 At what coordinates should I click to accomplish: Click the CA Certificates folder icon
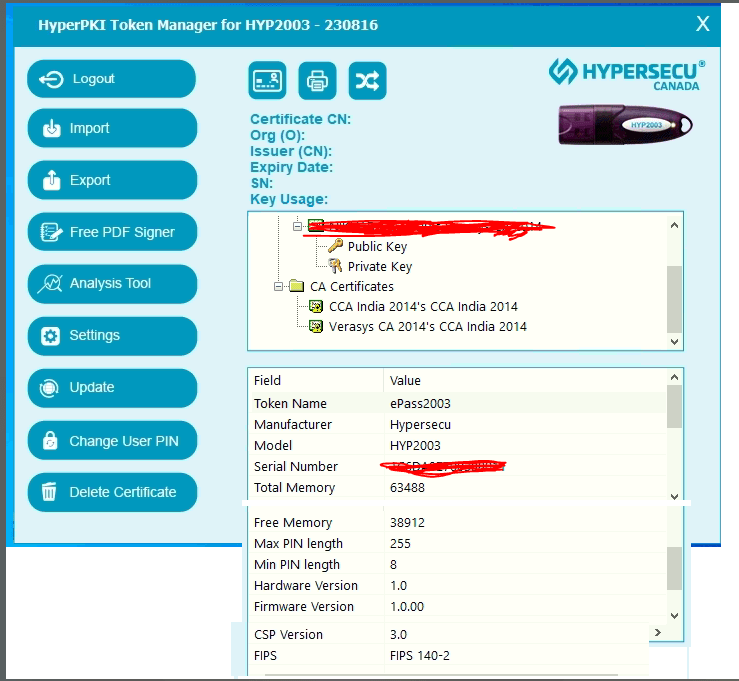(x=296, y=286)
